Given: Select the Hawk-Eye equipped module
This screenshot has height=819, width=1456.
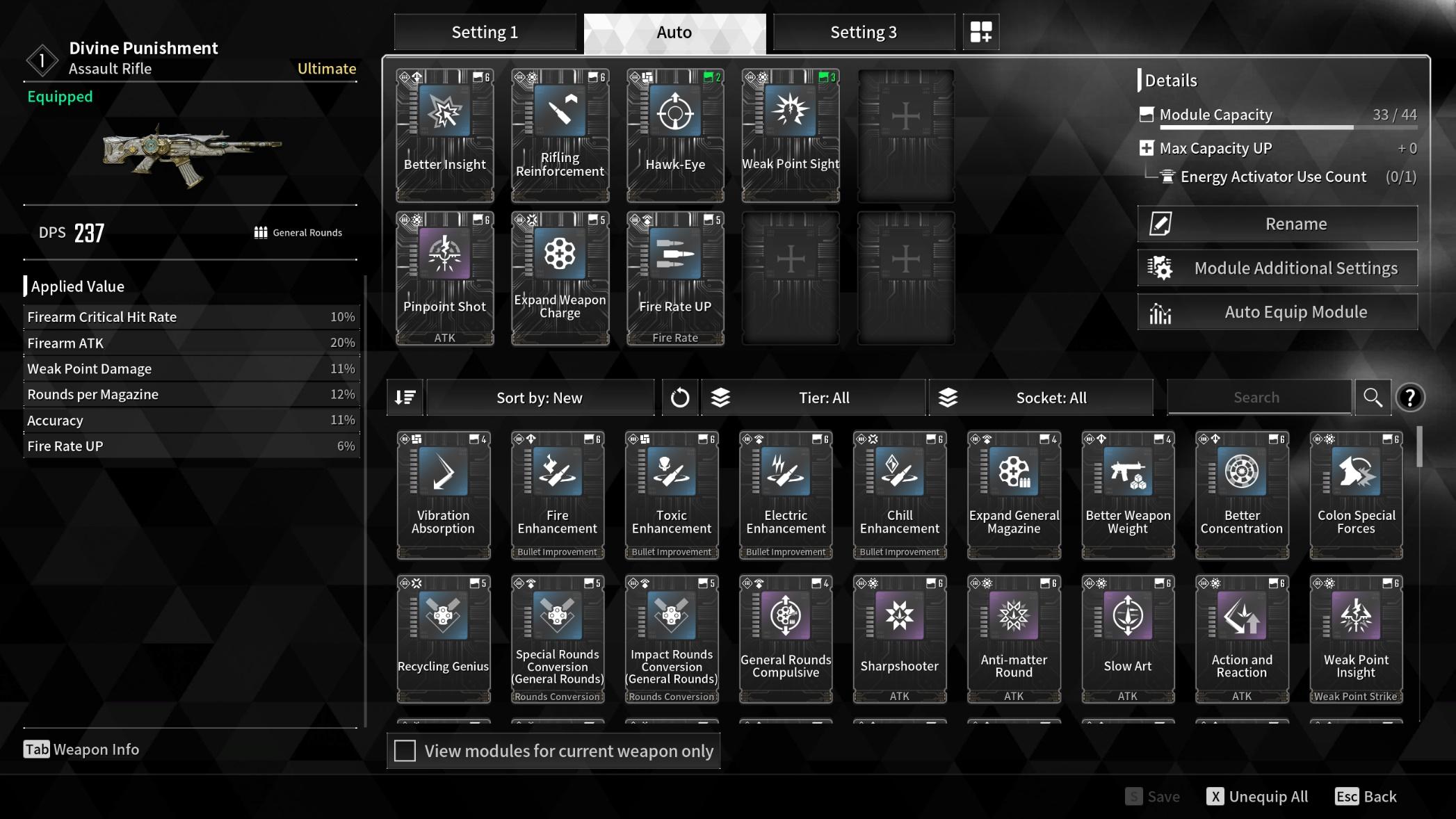Looking at the screenshot, I should [674, 136].
